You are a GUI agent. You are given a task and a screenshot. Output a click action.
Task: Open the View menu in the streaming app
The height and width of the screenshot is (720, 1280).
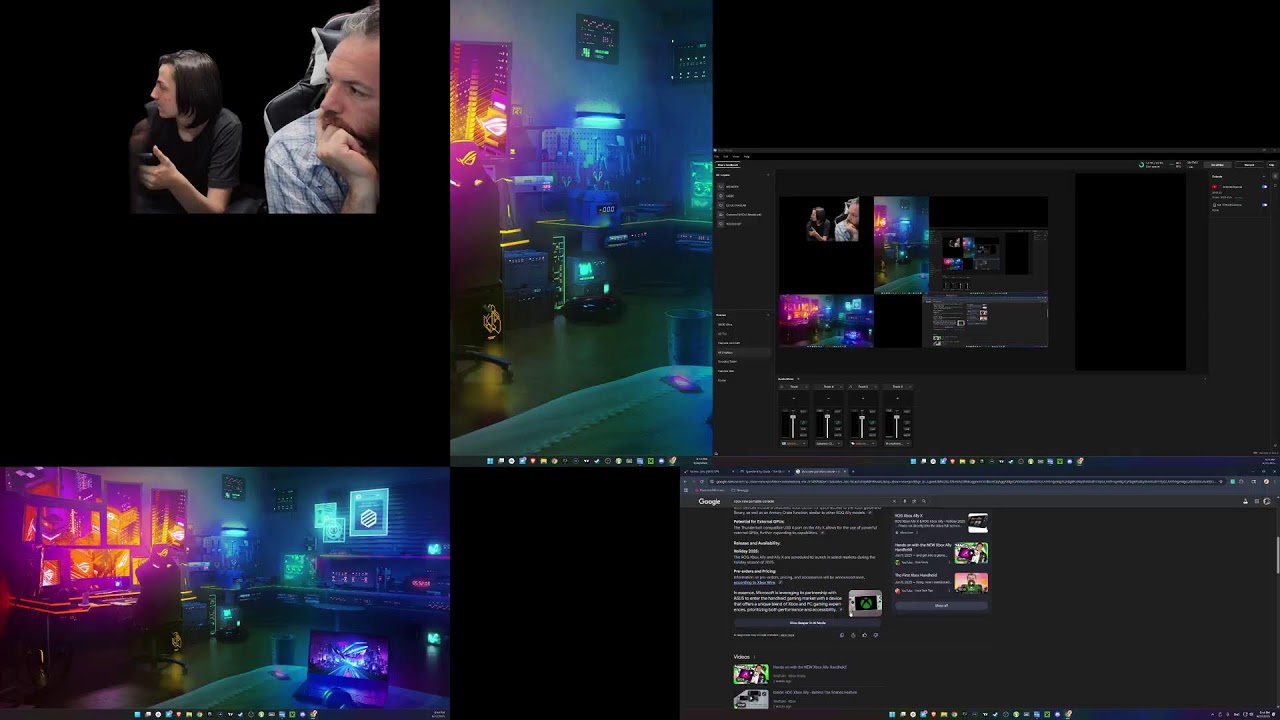[x=736, y=157]
